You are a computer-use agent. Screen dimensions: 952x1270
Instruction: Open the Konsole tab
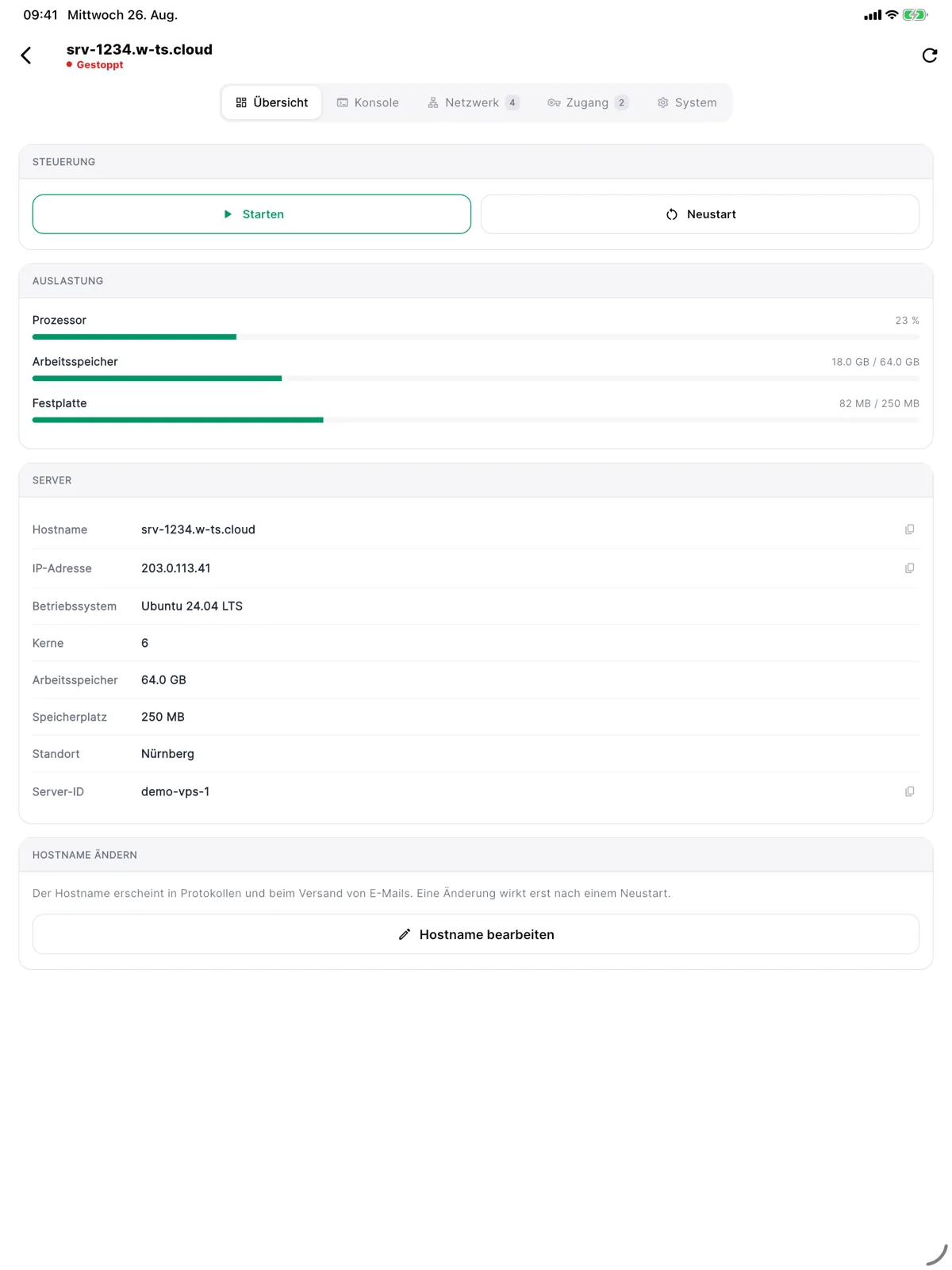click(x=368, y=102)
